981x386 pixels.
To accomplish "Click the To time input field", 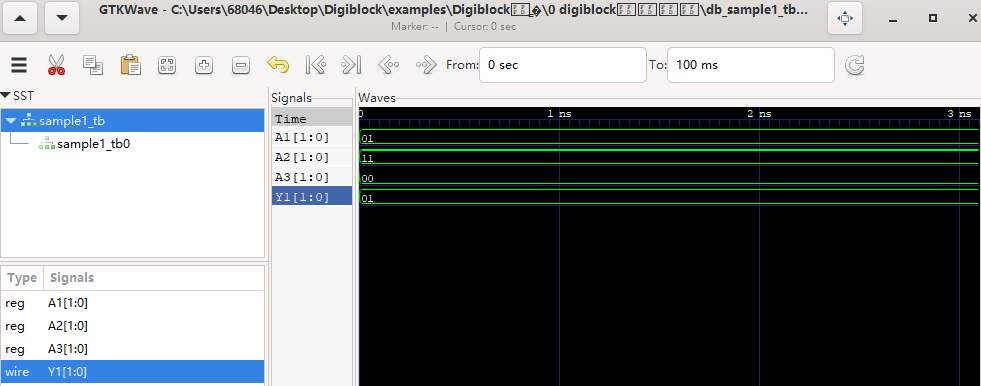I will click(751, 65).
